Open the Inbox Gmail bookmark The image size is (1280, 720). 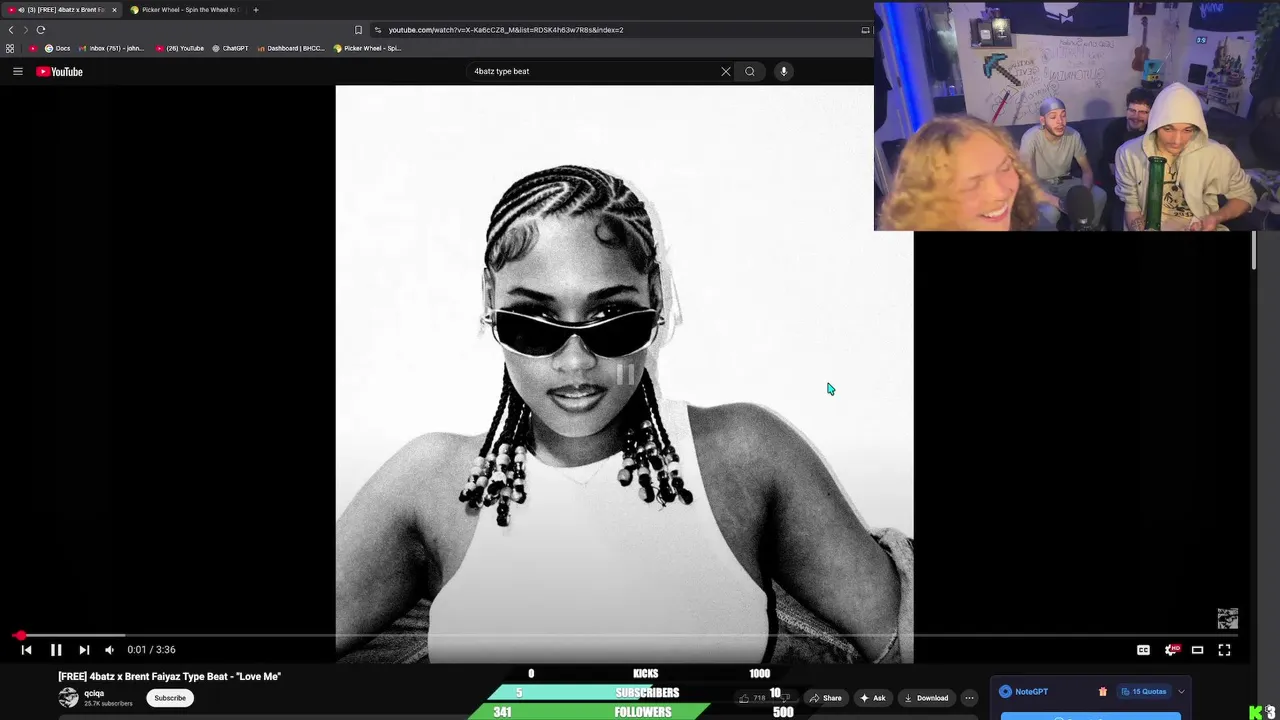click(x=110, y=48)
